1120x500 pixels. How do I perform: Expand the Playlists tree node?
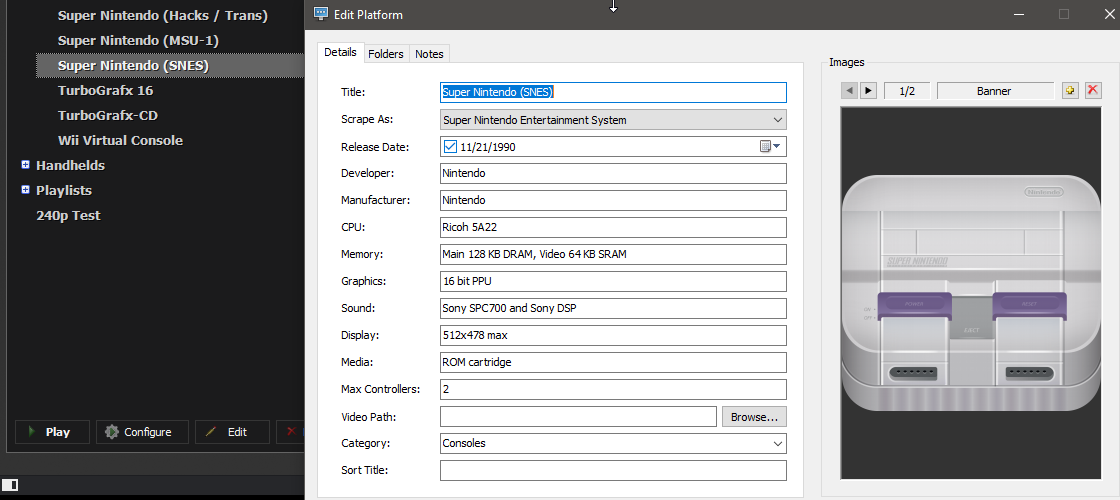[x=26, y=190]
